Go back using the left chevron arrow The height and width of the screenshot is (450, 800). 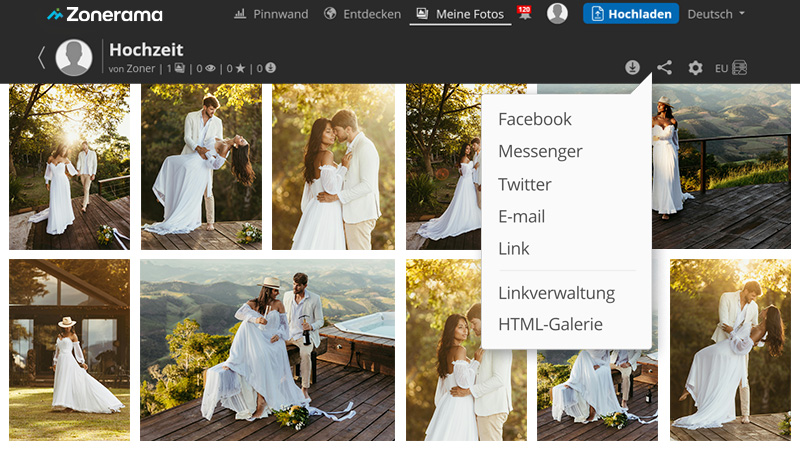click(x=41, y=58)
